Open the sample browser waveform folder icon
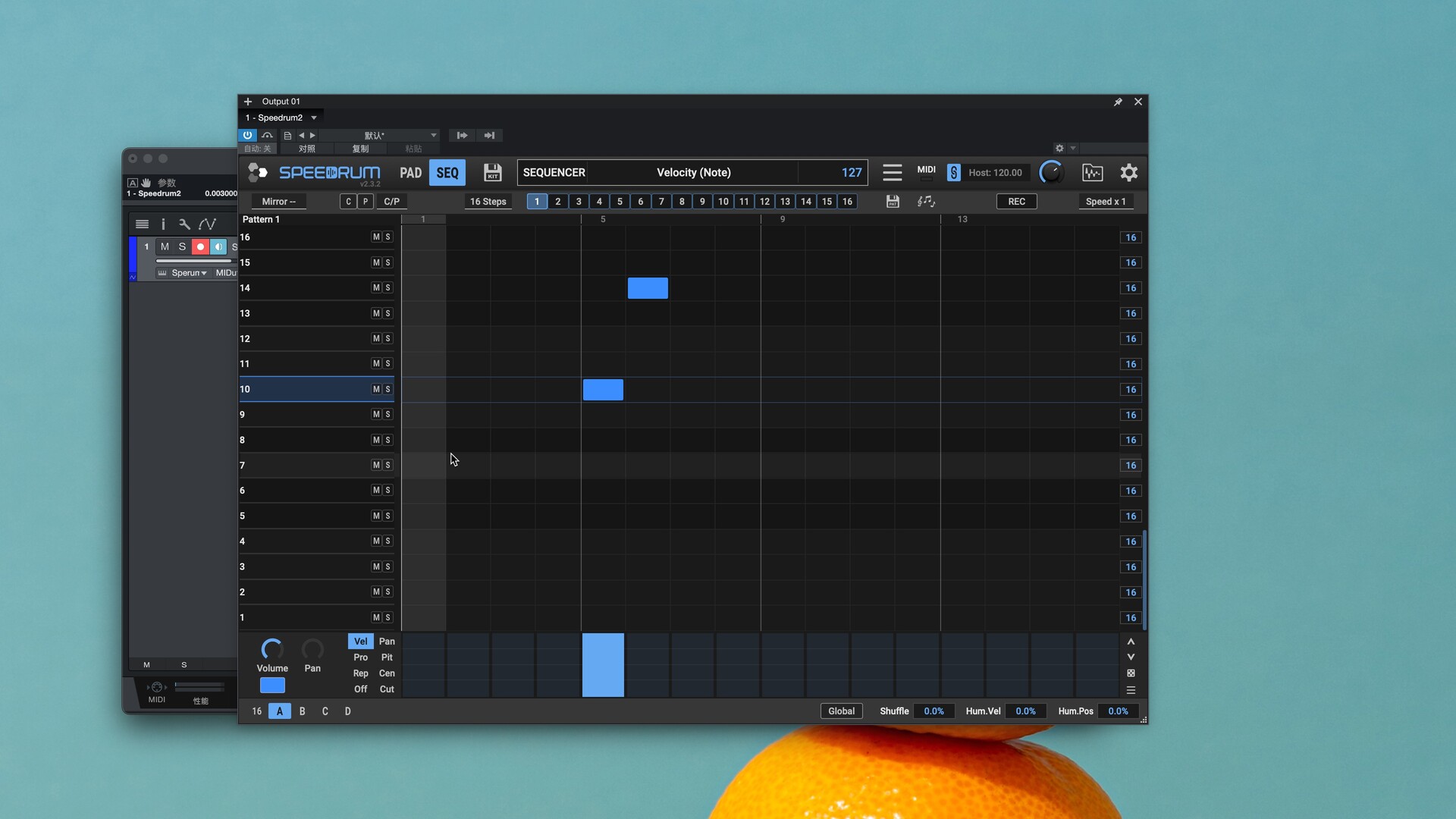The image size is (1456, 819). pyautogui.click(x=1092, y=173)
